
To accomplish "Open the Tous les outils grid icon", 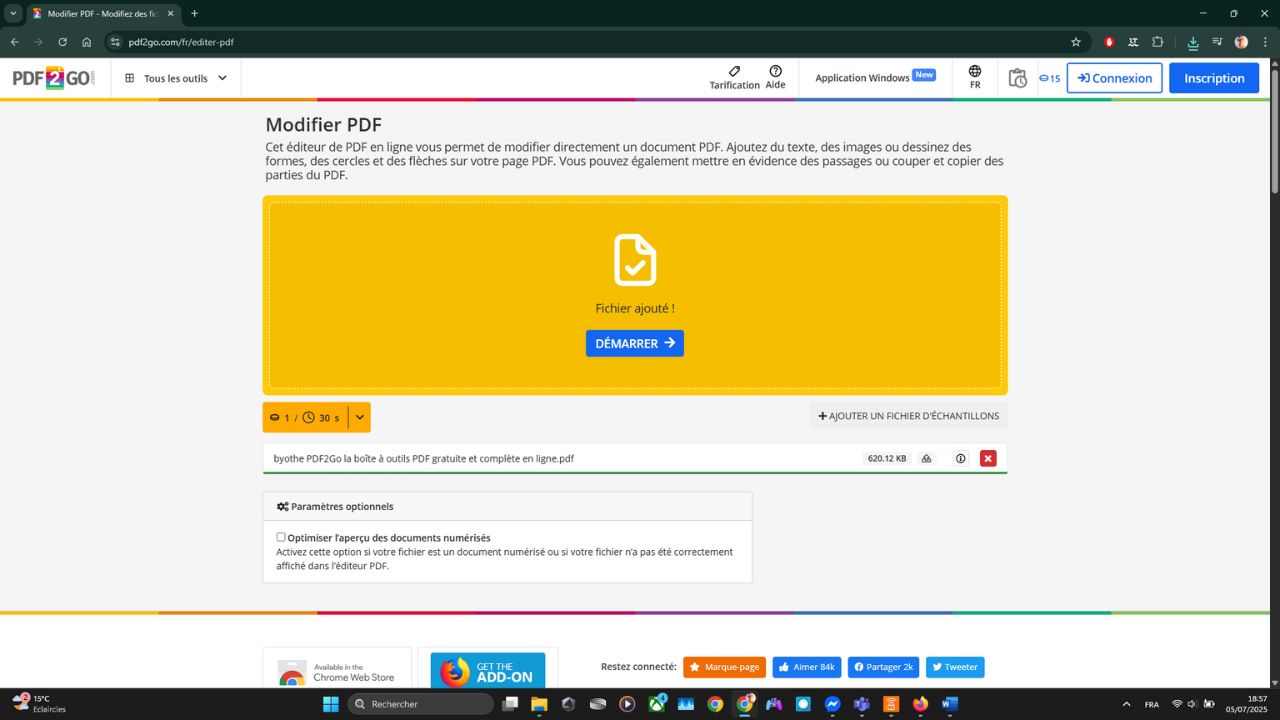I will tap(129, 78).
